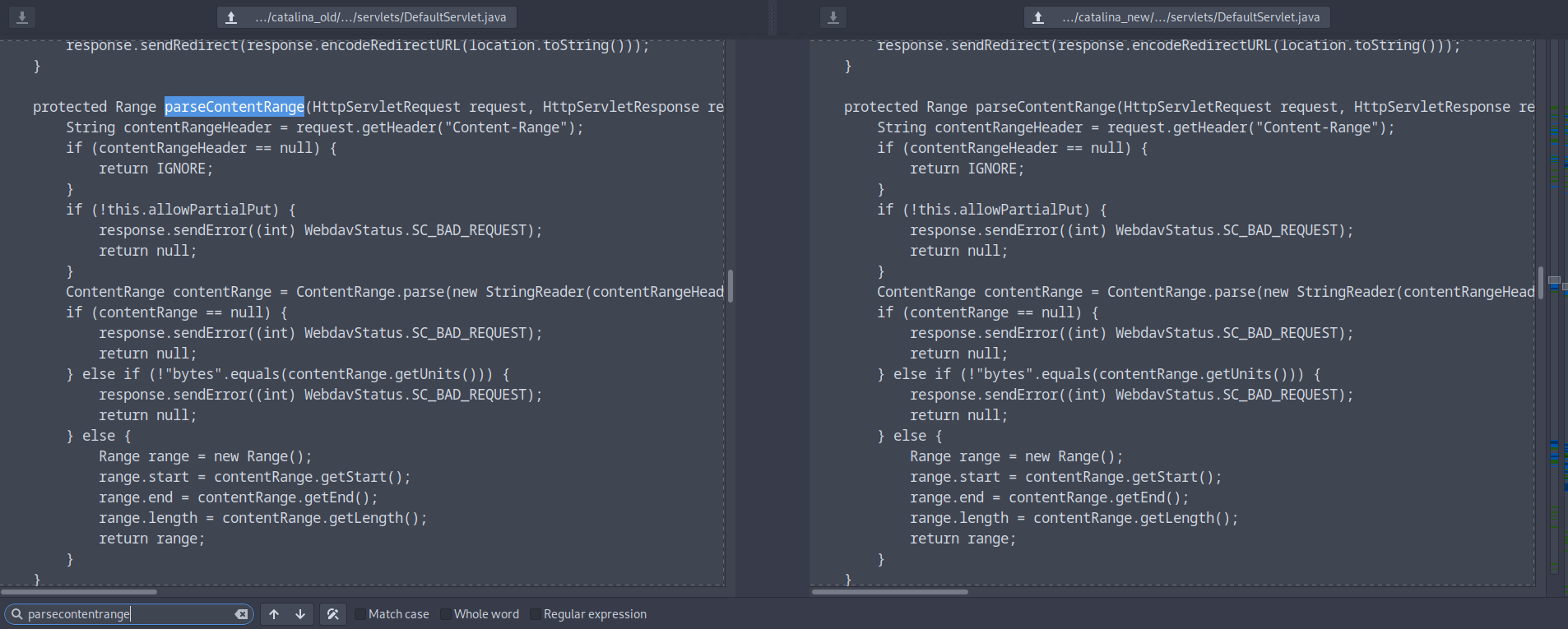The image size is (1568, 629).
Task: Click 'return range;' in right pane
Action: coord(963,539)
